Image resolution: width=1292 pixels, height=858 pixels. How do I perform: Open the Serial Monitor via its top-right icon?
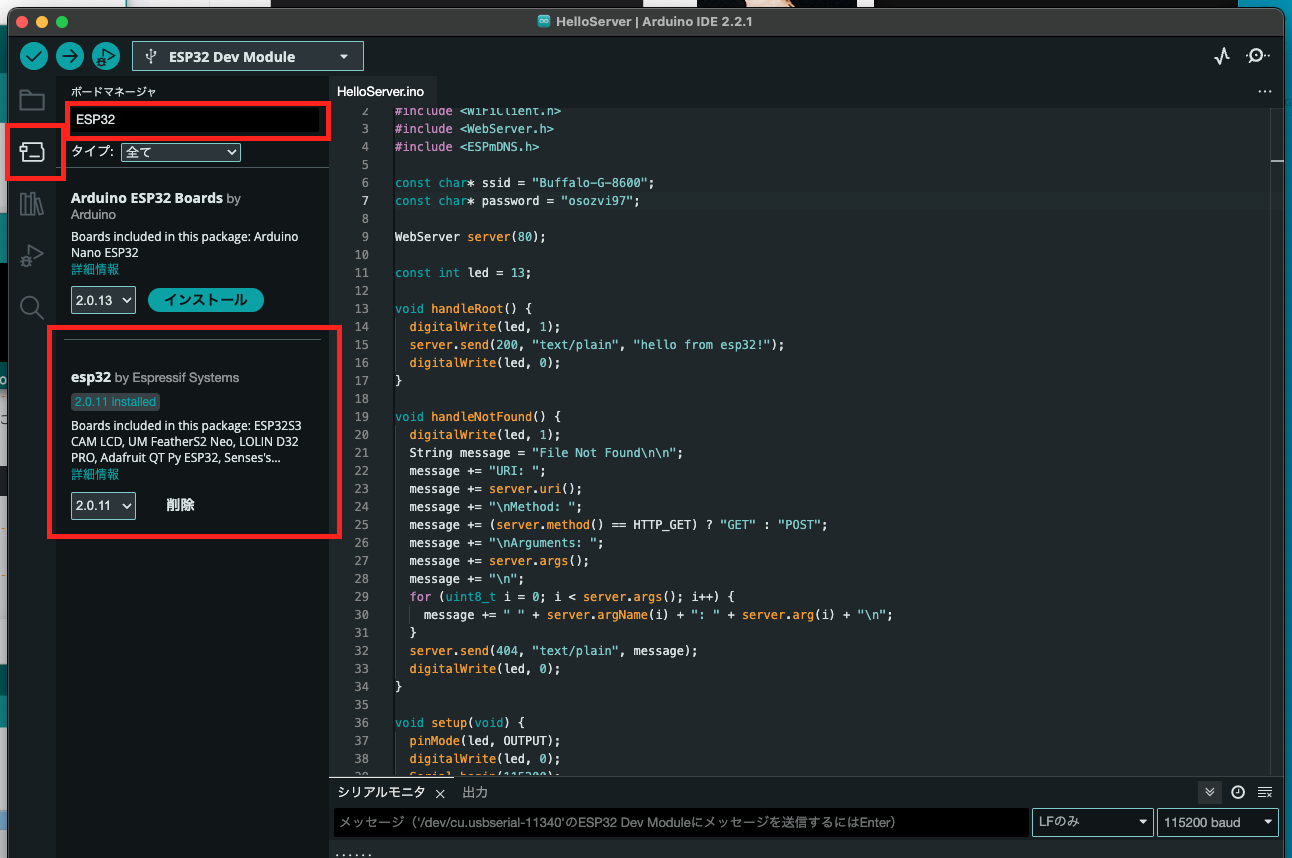[1258, 56]
